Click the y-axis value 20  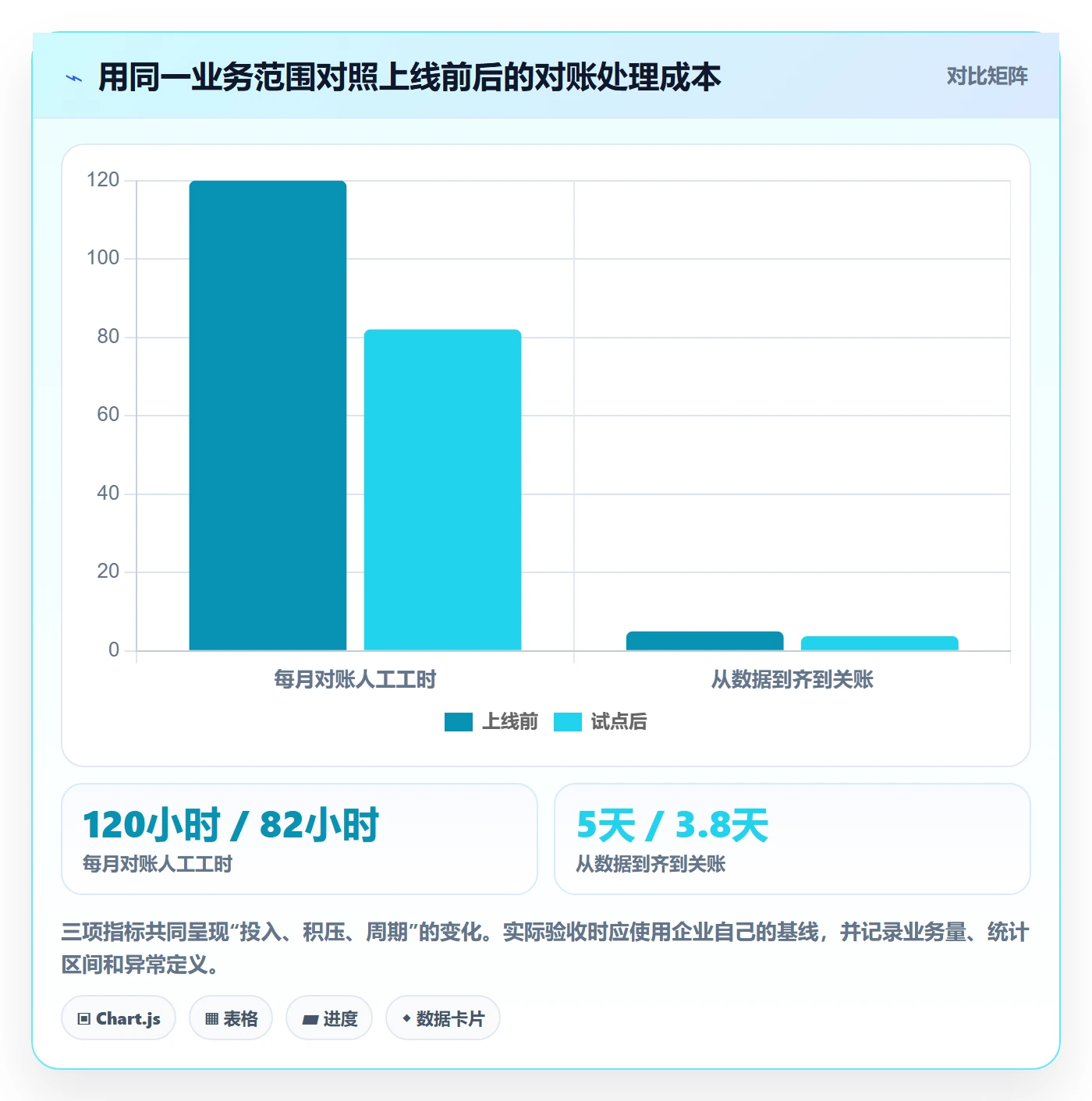point(108,572)
